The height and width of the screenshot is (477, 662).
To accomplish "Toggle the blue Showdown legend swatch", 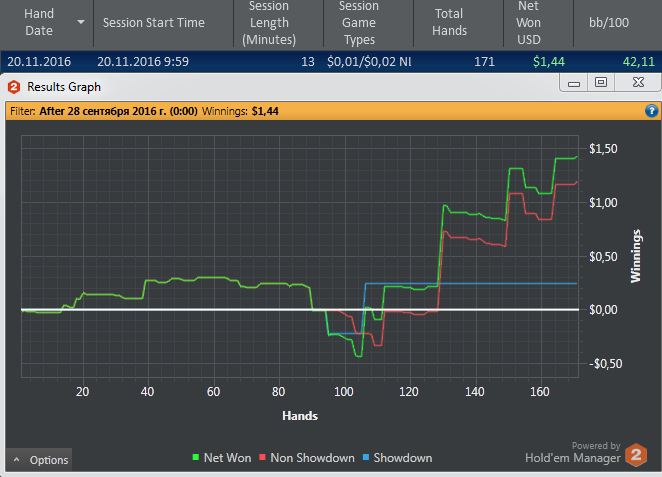I will 366,457.
